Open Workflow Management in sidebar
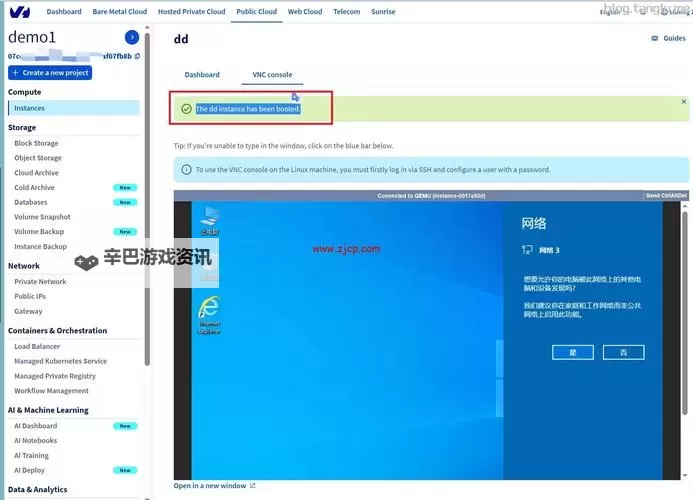This screenshot has height=500, width=693. click(x=51, y=391)
